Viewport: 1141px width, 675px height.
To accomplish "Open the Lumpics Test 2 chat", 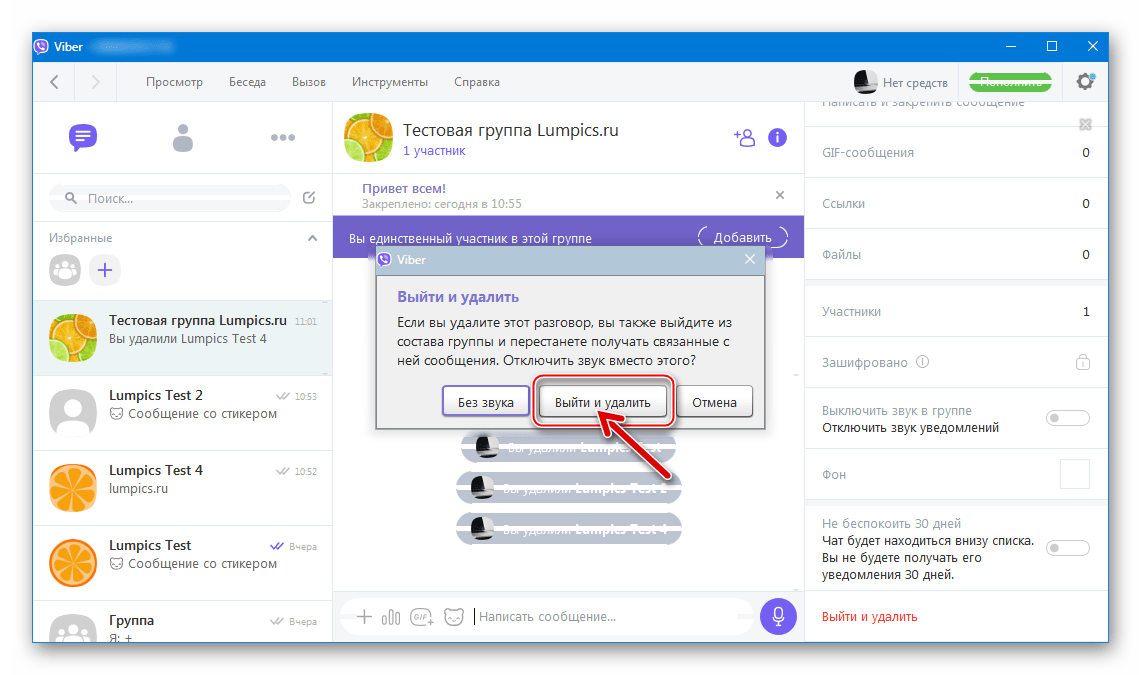I will tap(183, 413).
